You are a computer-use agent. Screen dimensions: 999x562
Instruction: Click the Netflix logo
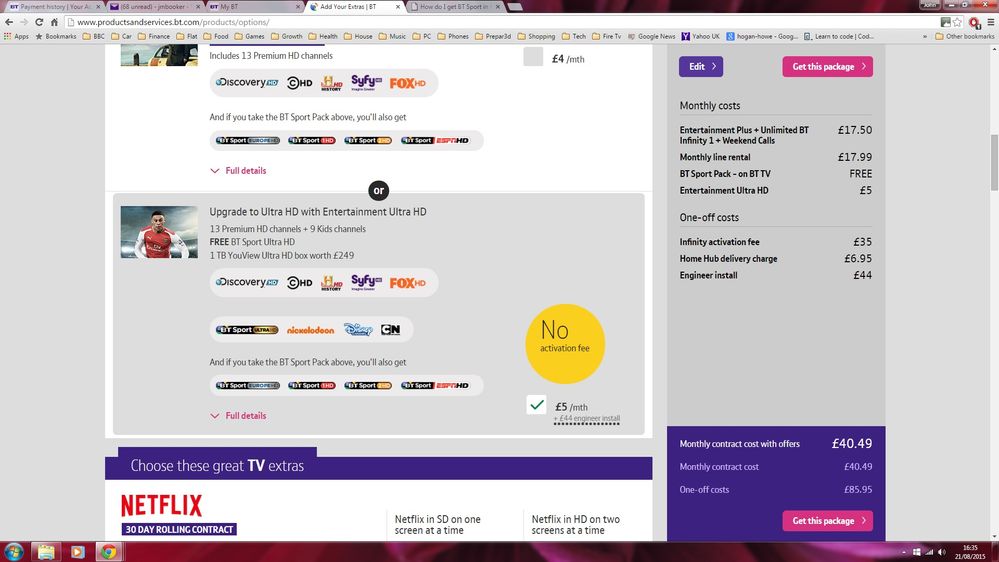162,505
